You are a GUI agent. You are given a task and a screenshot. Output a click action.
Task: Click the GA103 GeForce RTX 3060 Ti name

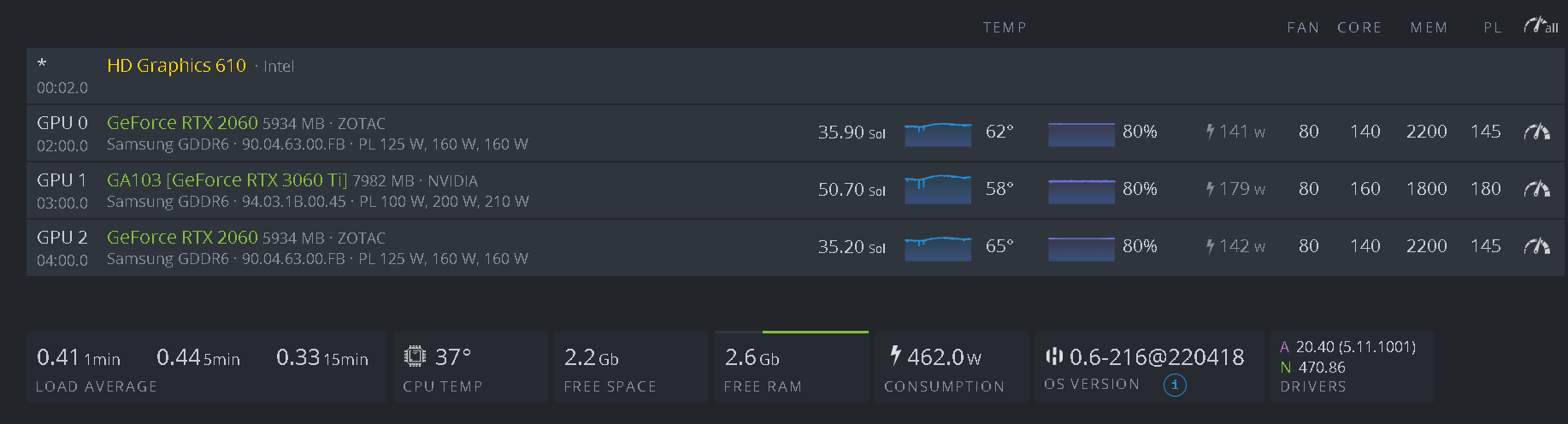point(227,180)
